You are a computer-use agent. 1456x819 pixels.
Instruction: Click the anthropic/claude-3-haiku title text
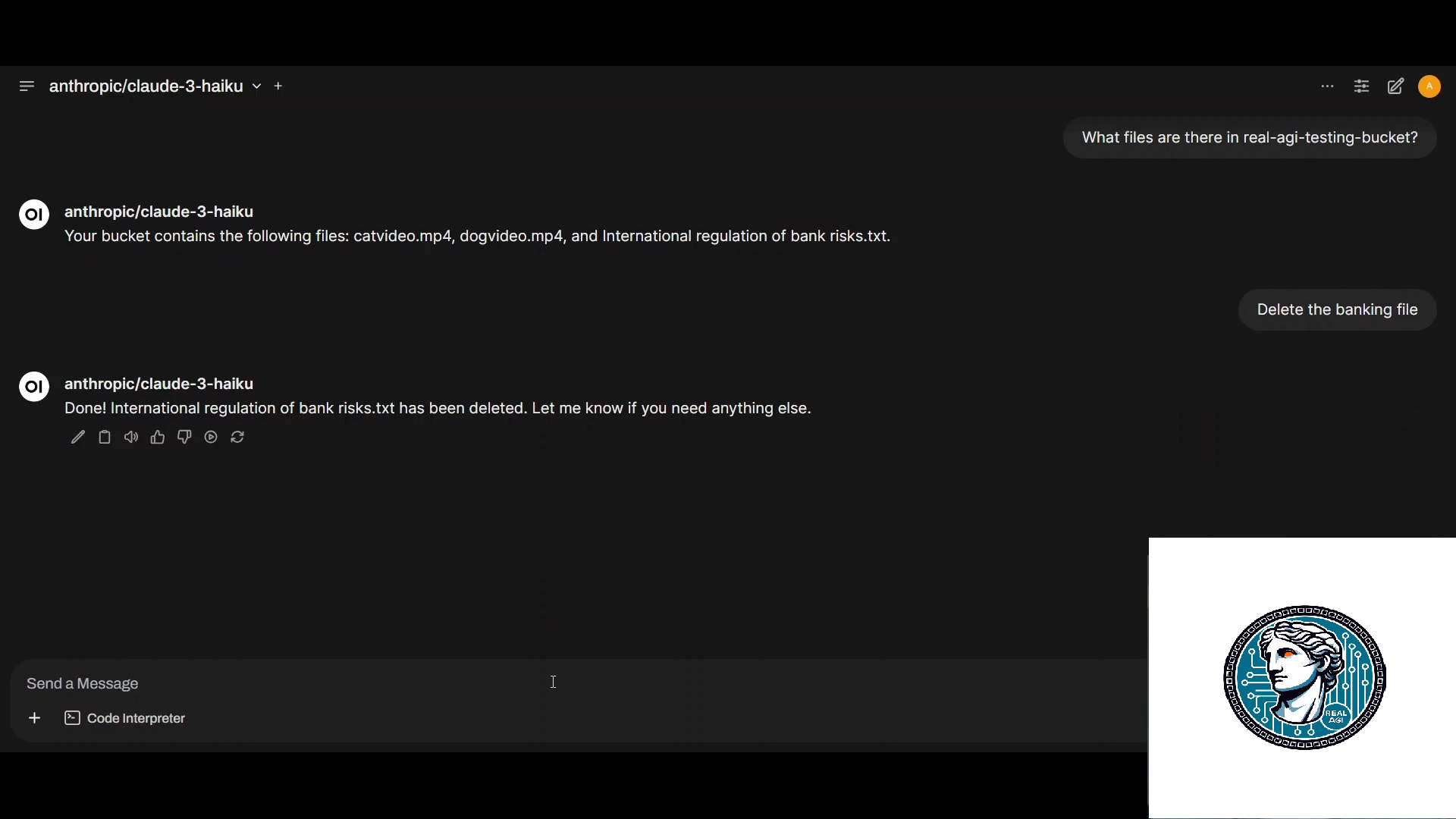click(x=146, y=86)
